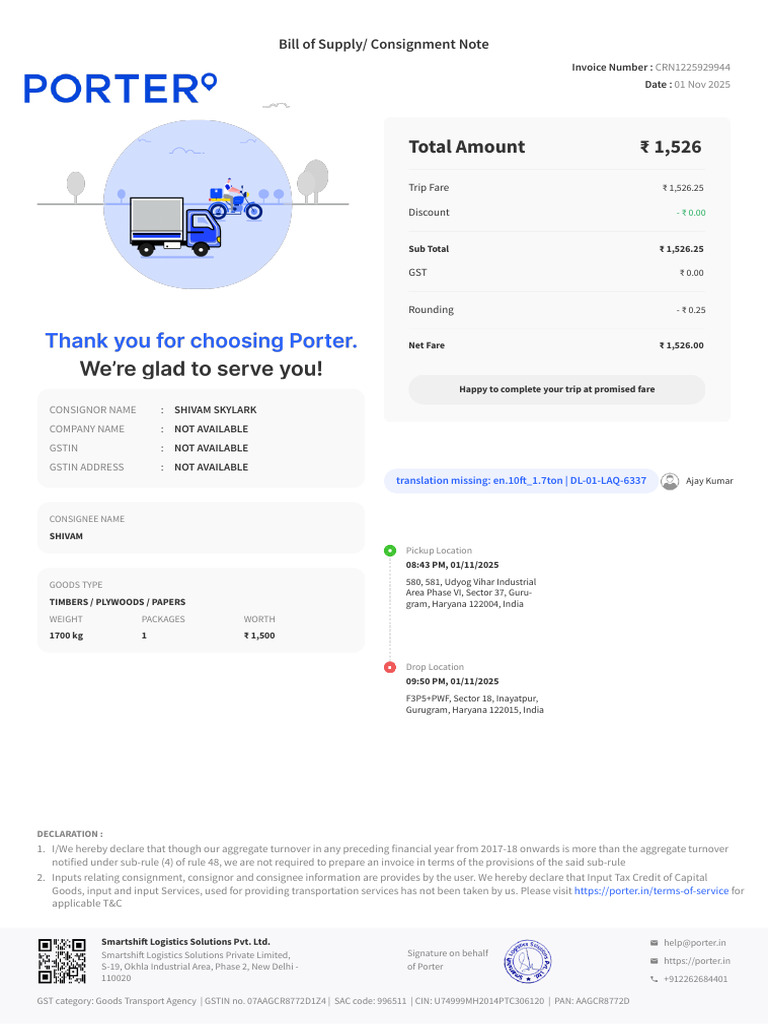Image resolution: width=768 pixels, height=1024 pixels.
Task: Click the phone icon beside contact number
Action: click(654, 979)
